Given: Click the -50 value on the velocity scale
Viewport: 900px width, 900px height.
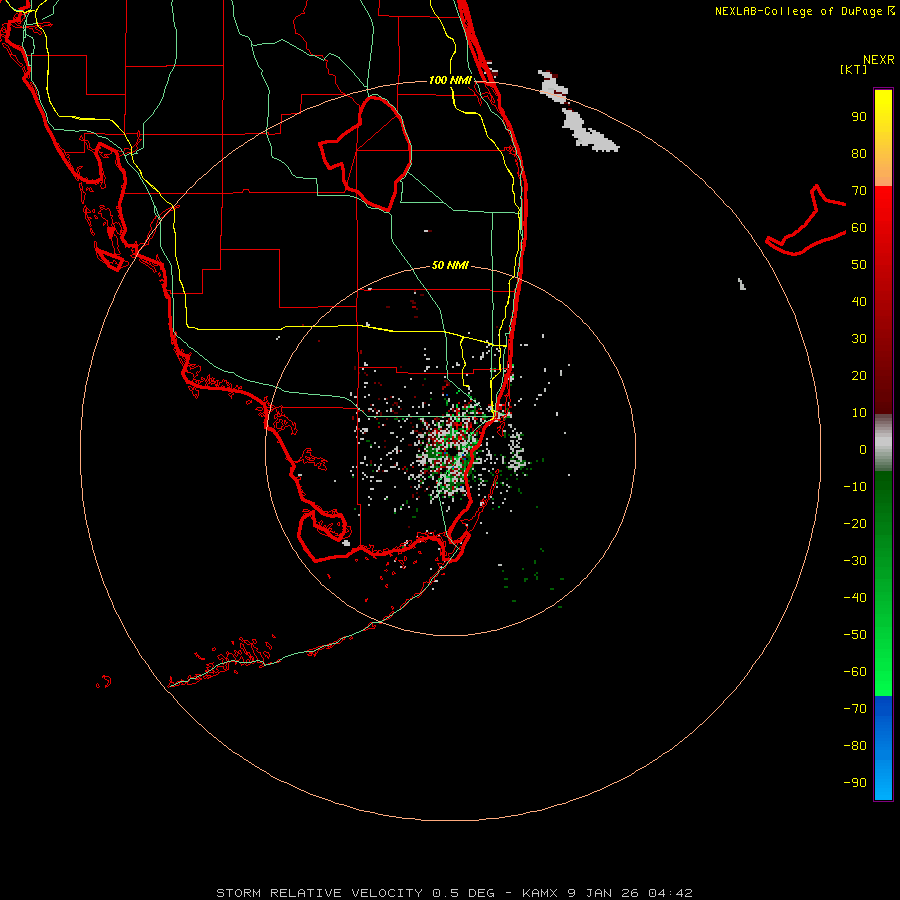Looking at the screenshot, I should 855,635.
